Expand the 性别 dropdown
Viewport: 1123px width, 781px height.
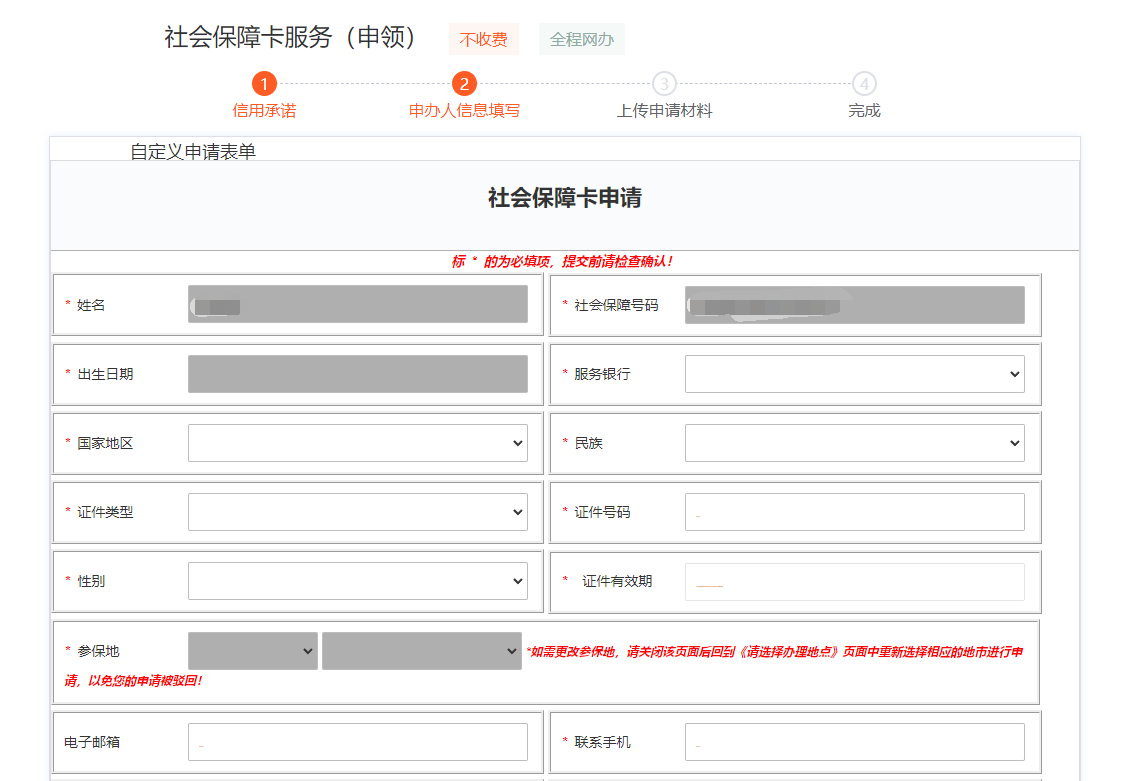pyautogui.click(x=357, y=581)
